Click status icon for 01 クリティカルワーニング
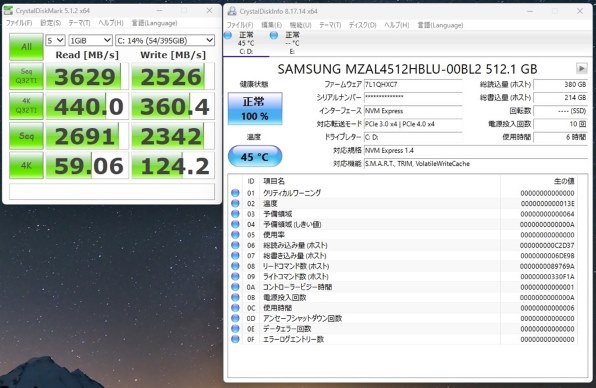Screen dimensions: 596x388 coord(235,193)
